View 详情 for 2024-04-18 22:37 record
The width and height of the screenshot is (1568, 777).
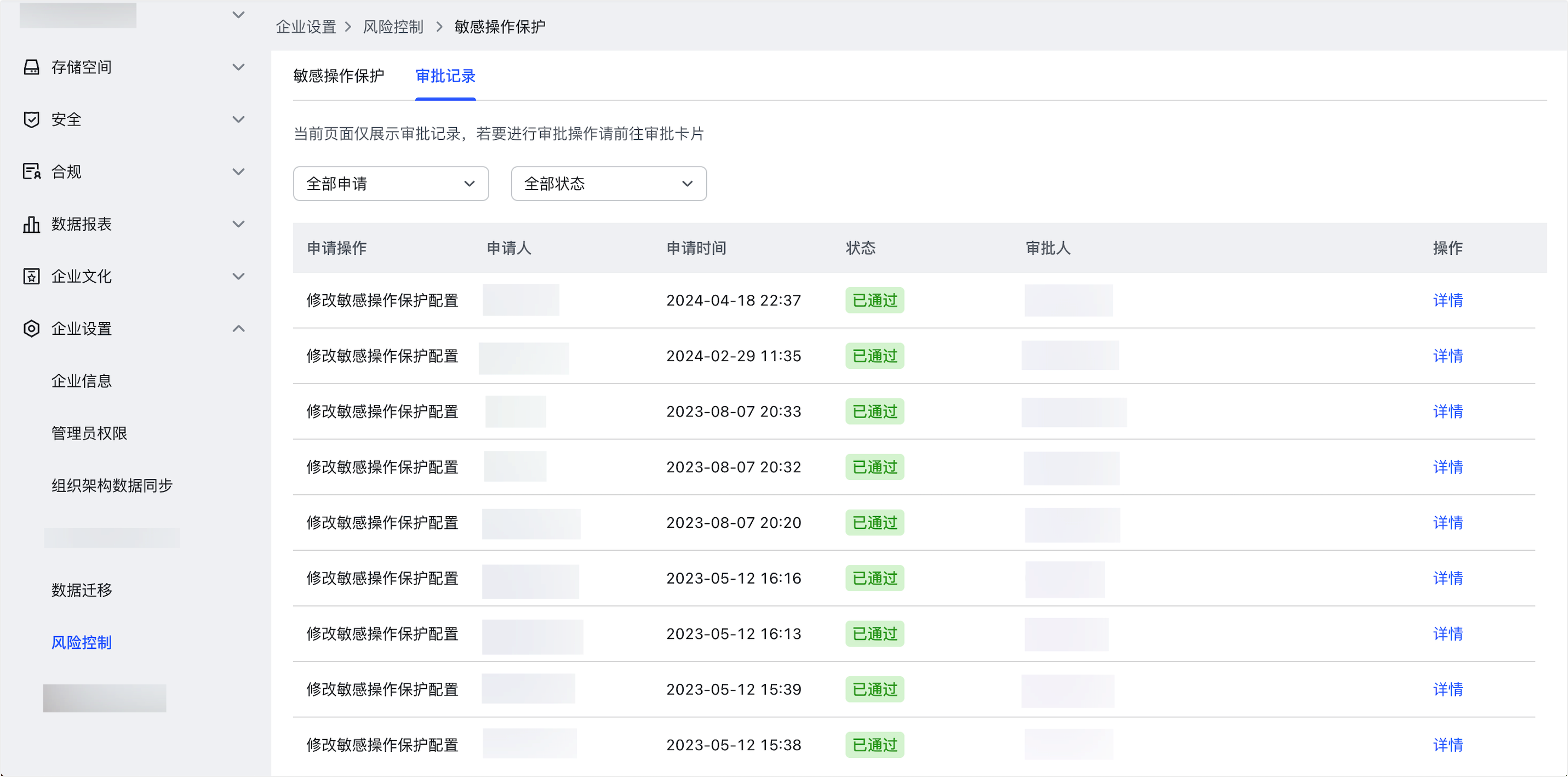click(x=1447, y=301)
